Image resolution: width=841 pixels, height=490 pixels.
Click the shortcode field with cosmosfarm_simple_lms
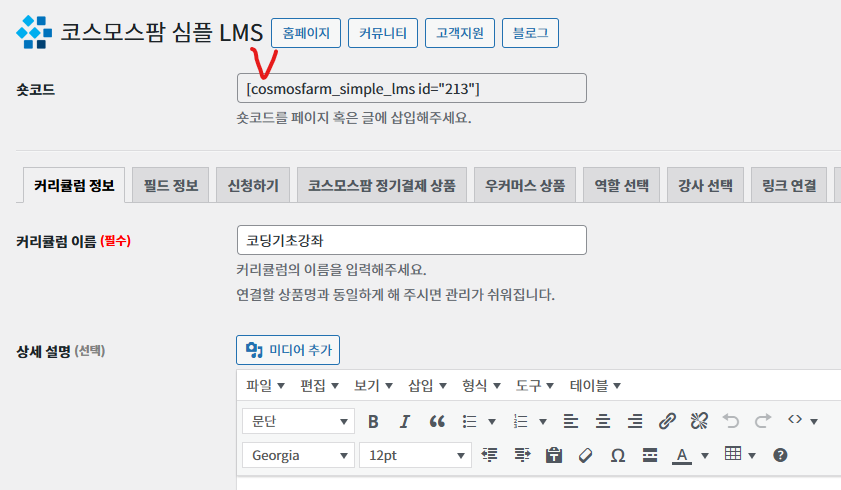tap(412, 88)
